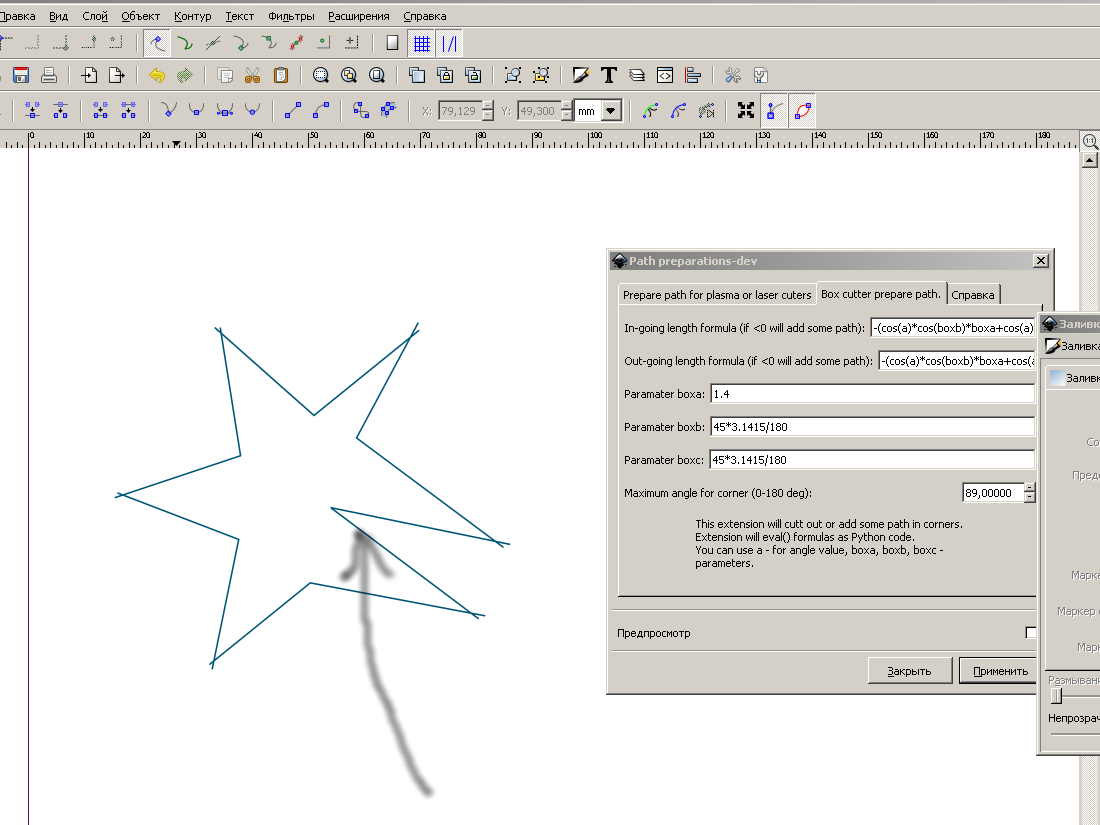Close the Path preparations-dev dialog

click(x=1041, y=260)
